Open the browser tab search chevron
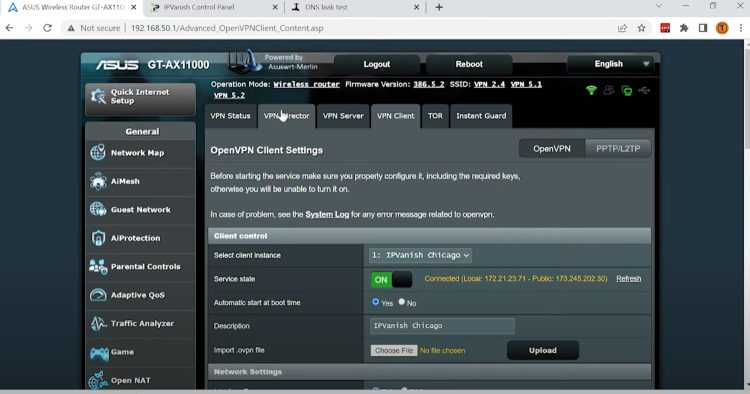This screenshot has width=750, height=394. coord(659,6)
